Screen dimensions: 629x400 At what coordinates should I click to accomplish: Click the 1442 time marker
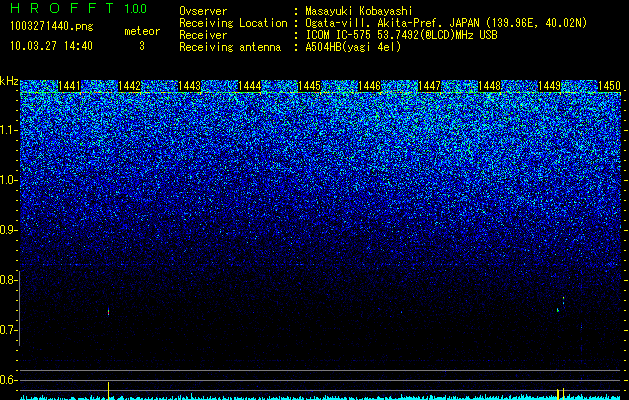click(130, 86)
